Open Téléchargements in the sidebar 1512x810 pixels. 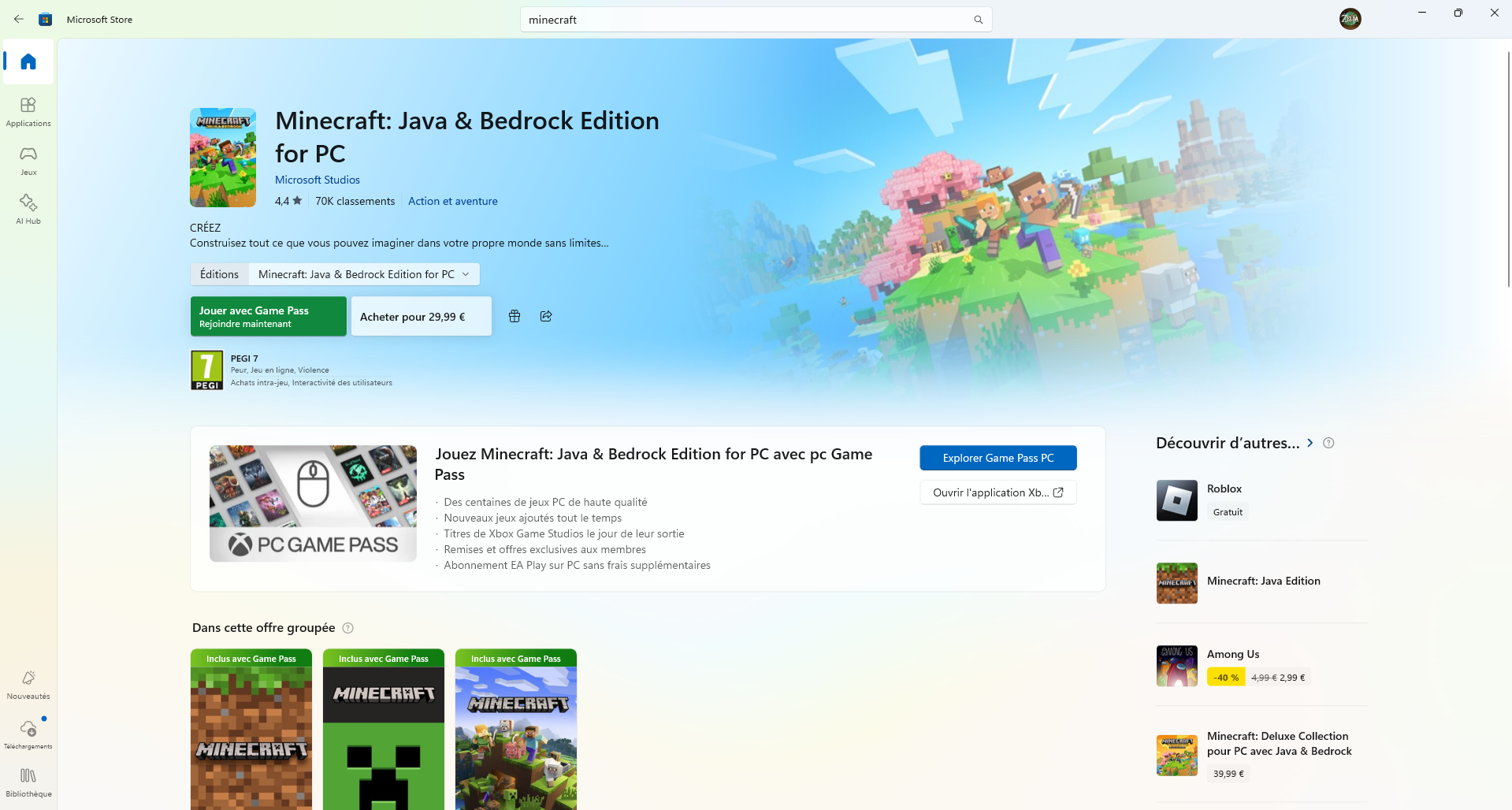(28, 734)
